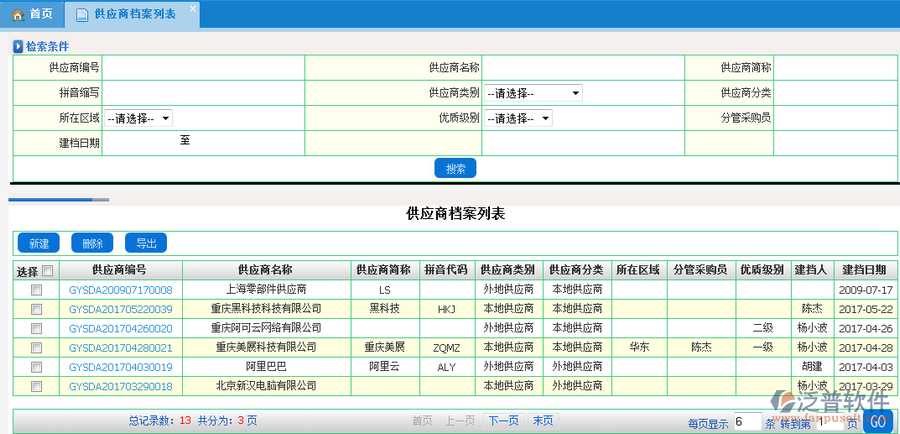Select the 供应商档案列表 tab
Image resolution: width=900 pixels, height=434 pixels.
tap(134, 15)
